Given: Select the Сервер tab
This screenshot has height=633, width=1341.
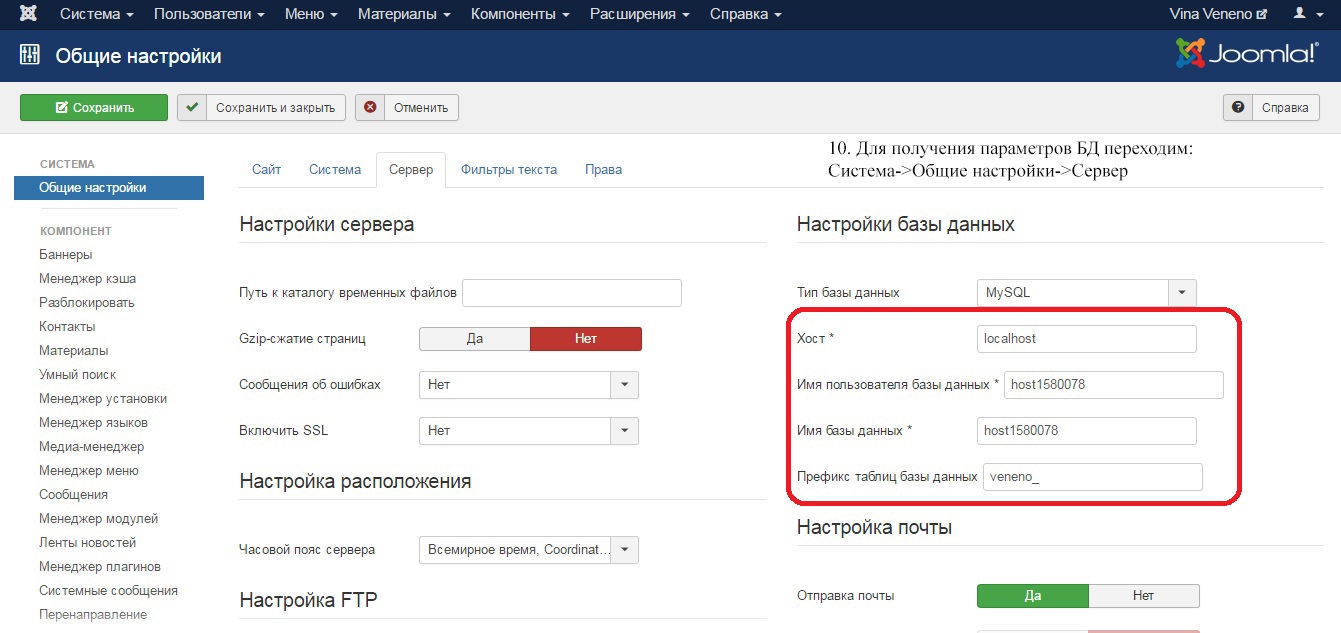Looking at the screenshot, I should point(411,170).
